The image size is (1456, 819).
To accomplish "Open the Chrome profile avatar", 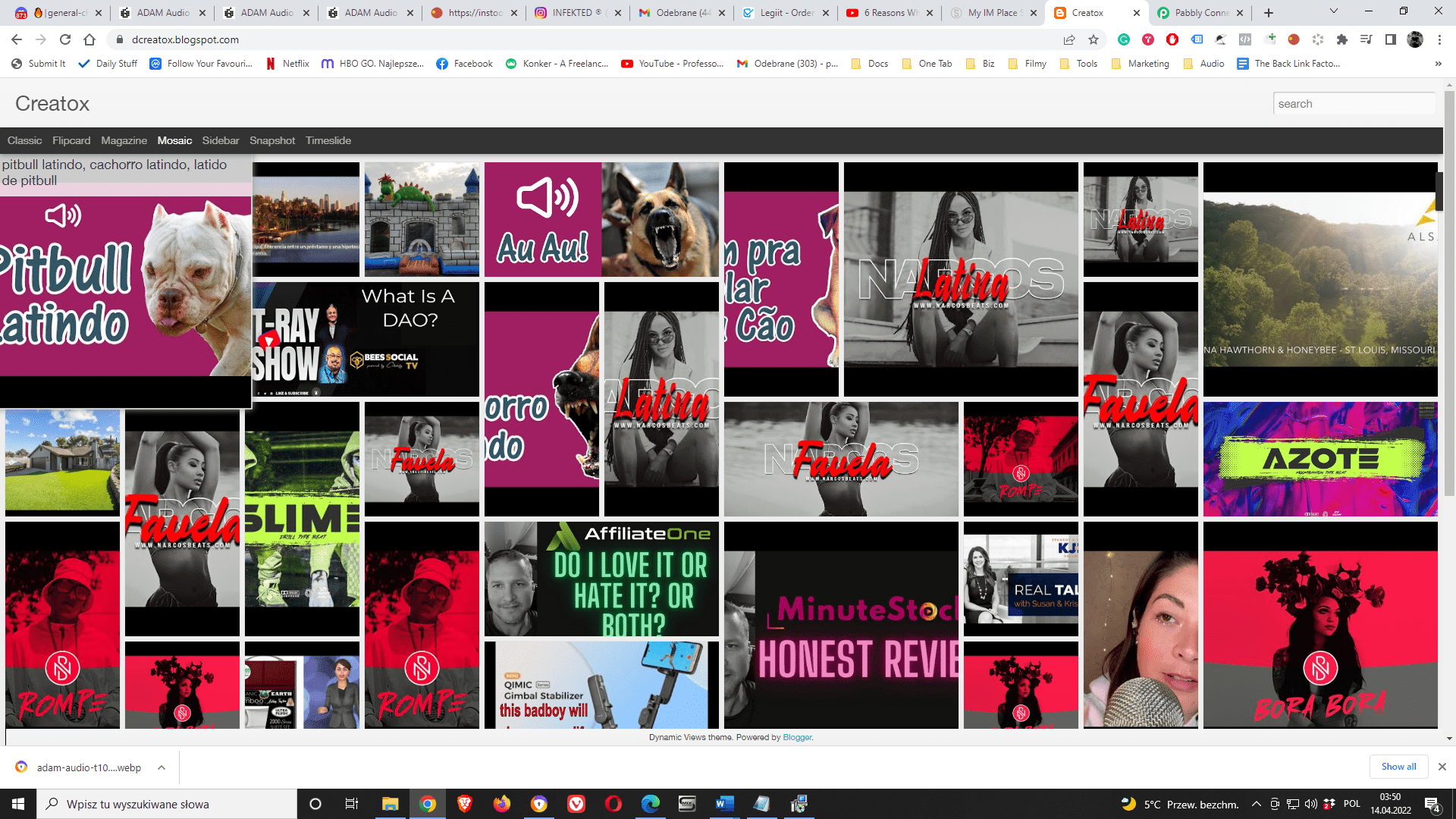I will coord(1415,39).
